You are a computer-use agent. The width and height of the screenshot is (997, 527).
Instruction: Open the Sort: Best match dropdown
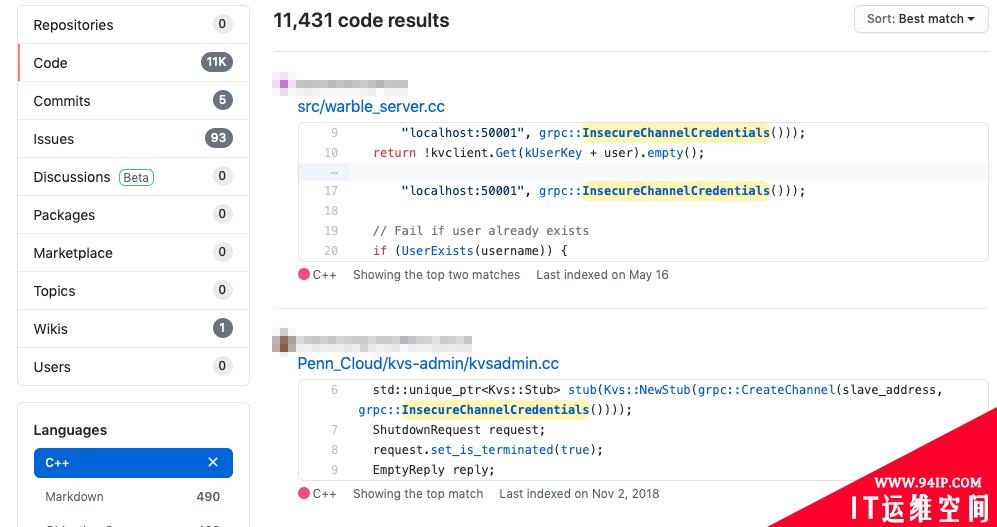(x=921, y=19)
